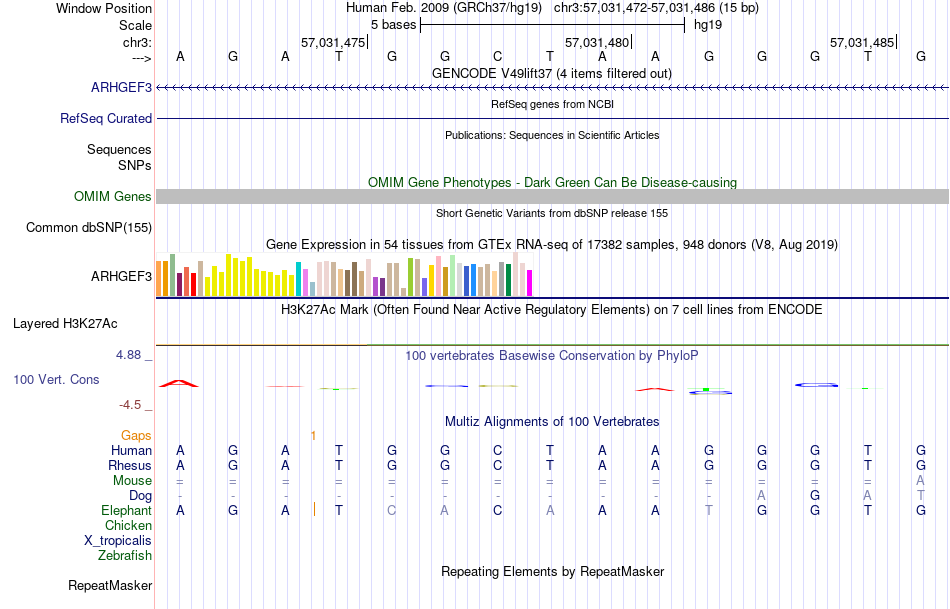Click the green OMIM Gene Phenotypes title
This screenshot has width=950, height=609.
[553, 182]
